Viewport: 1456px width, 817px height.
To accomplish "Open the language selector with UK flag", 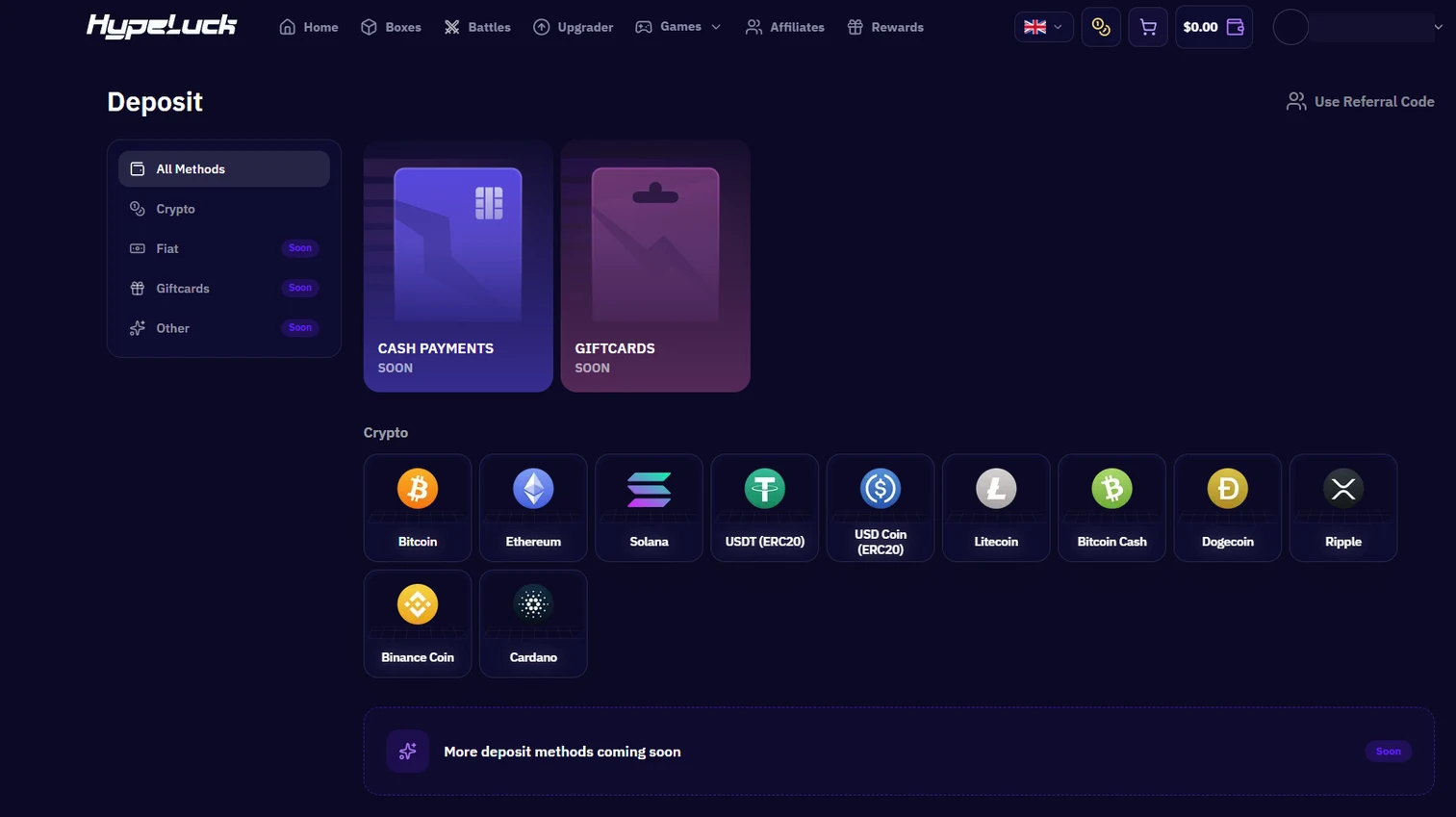I will [x=1044, y=27].
